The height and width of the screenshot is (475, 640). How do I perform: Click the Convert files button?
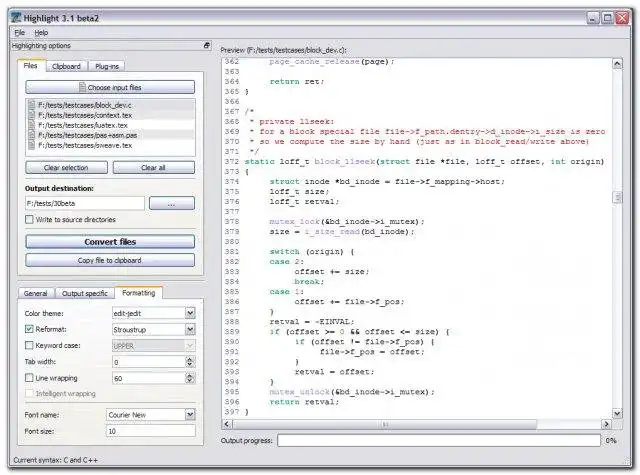pos(110,242)
